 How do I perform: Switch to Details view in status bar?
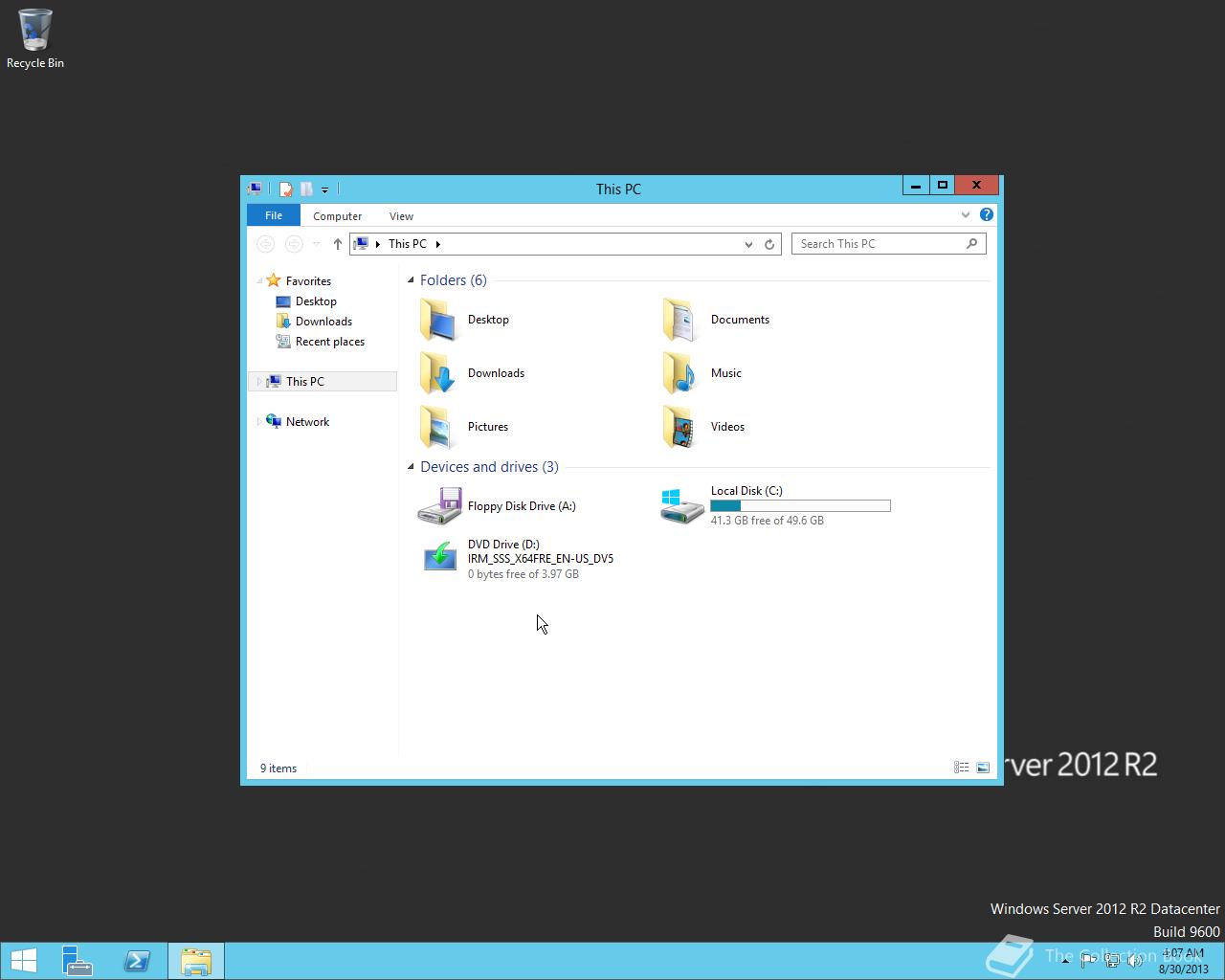961,768
